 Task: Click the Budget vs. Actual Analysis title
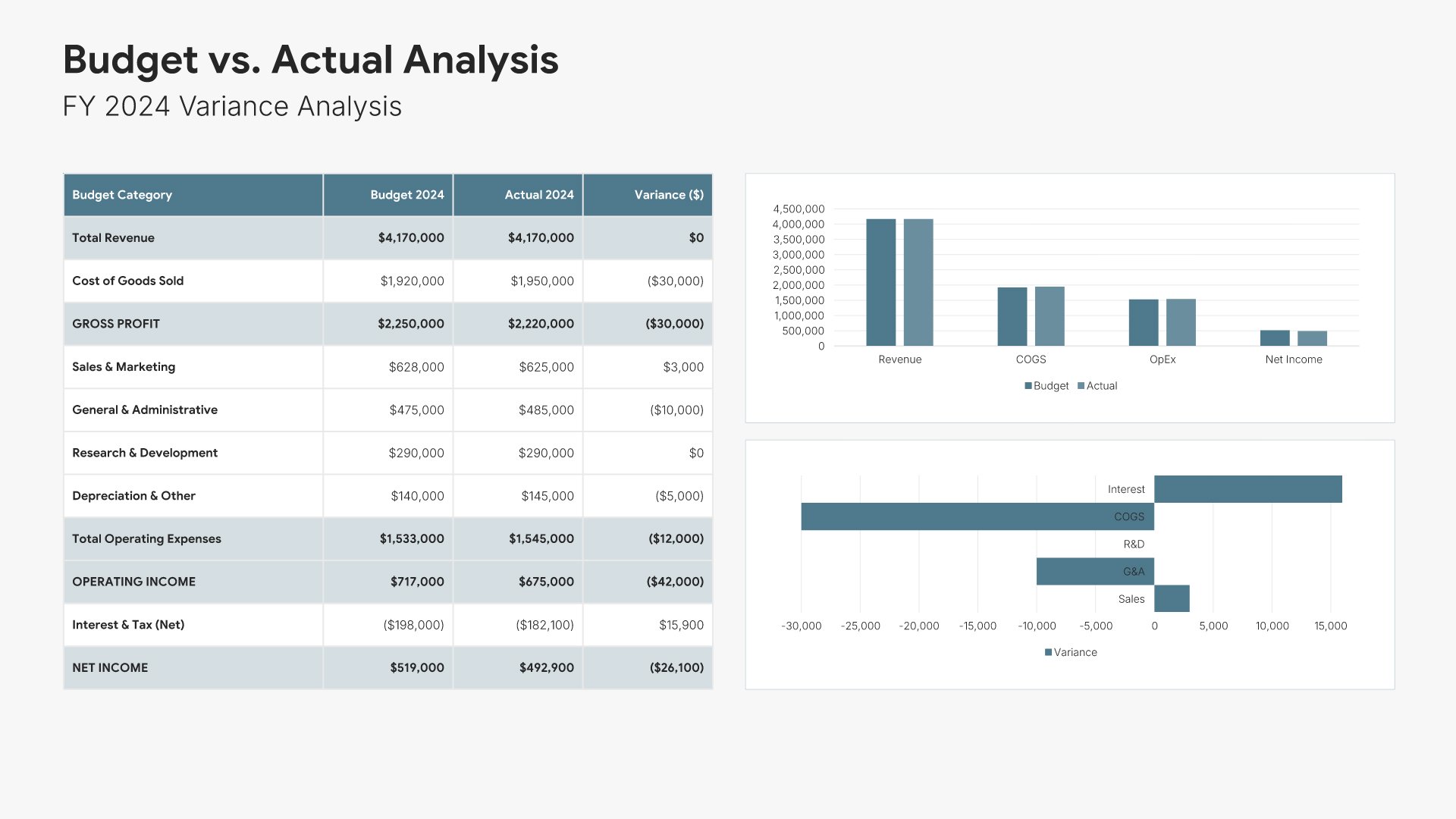pos(310,59)
